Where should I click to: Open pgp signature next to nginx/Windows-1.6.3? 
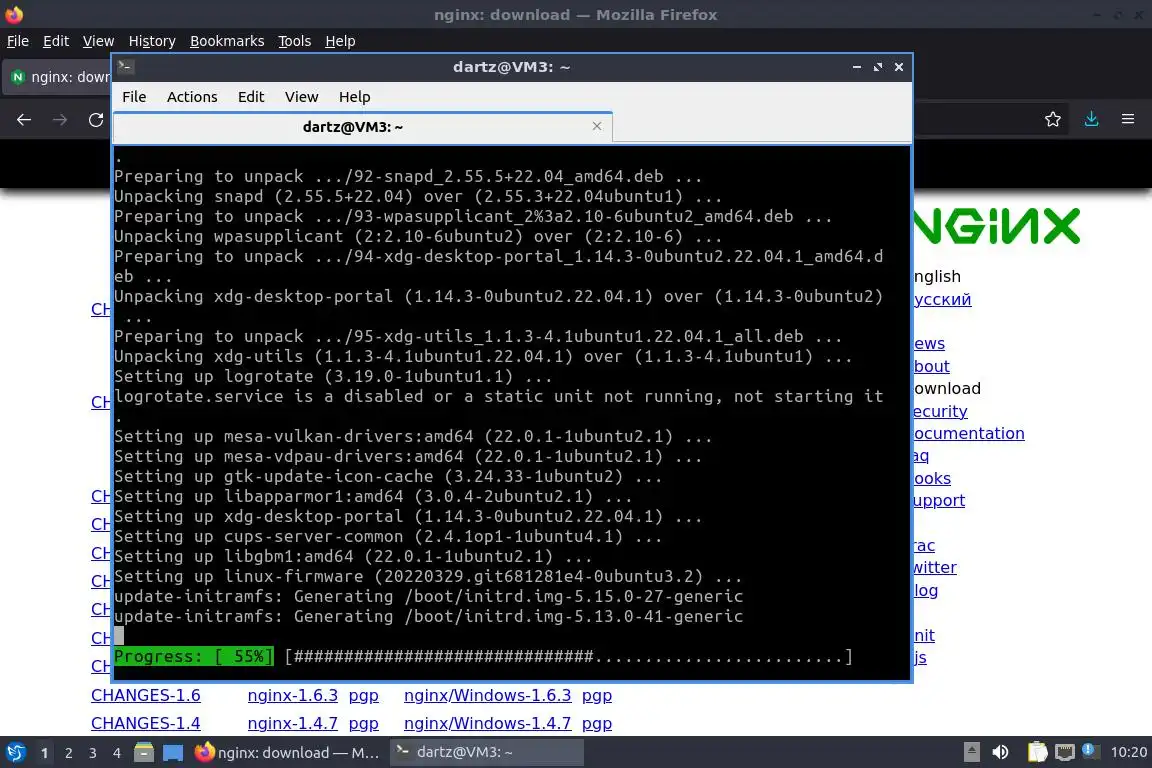coord(597,696)
